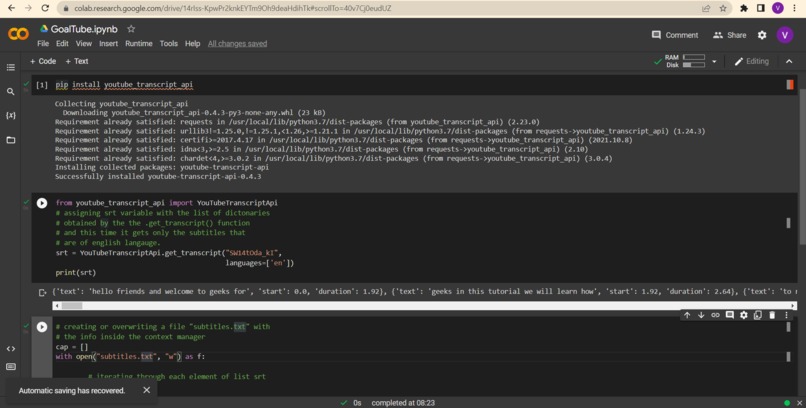Click the Share button

pos(729,35)
